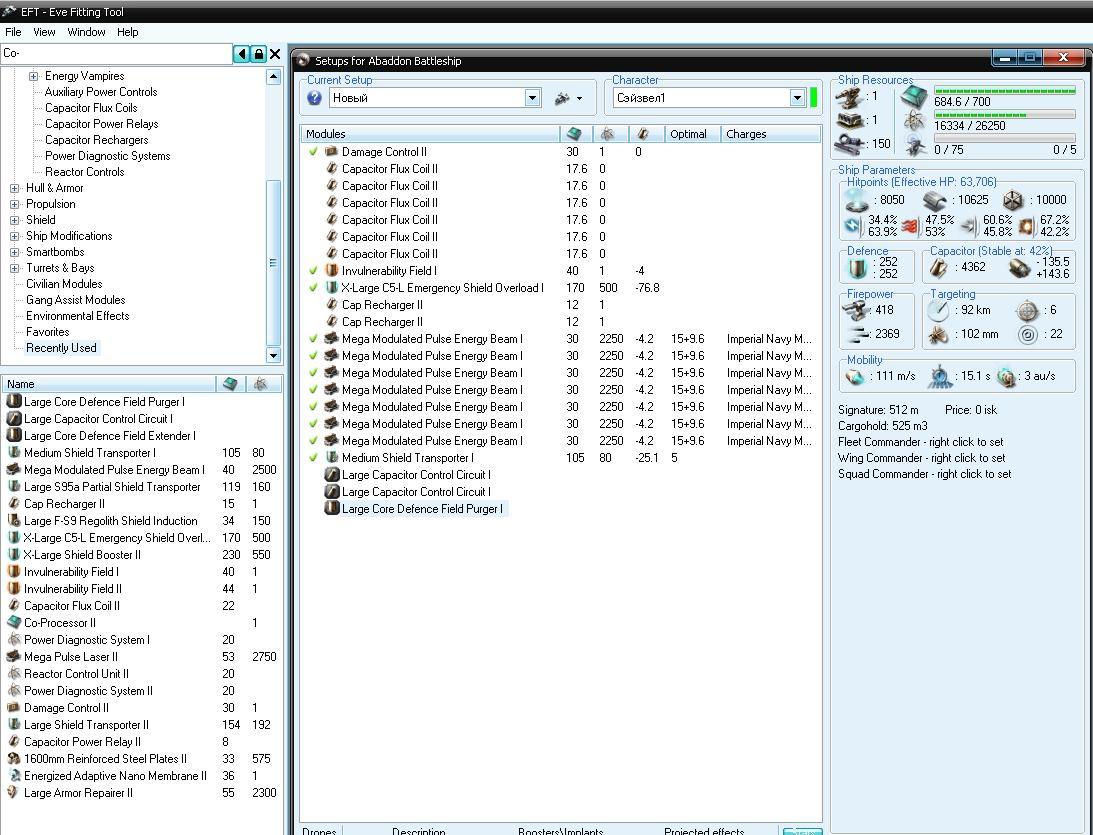Toggle check for X-Large C5-L Emergency Shield Overload
The height and width of the screenshot is (835, 1093).
(314, 288)
